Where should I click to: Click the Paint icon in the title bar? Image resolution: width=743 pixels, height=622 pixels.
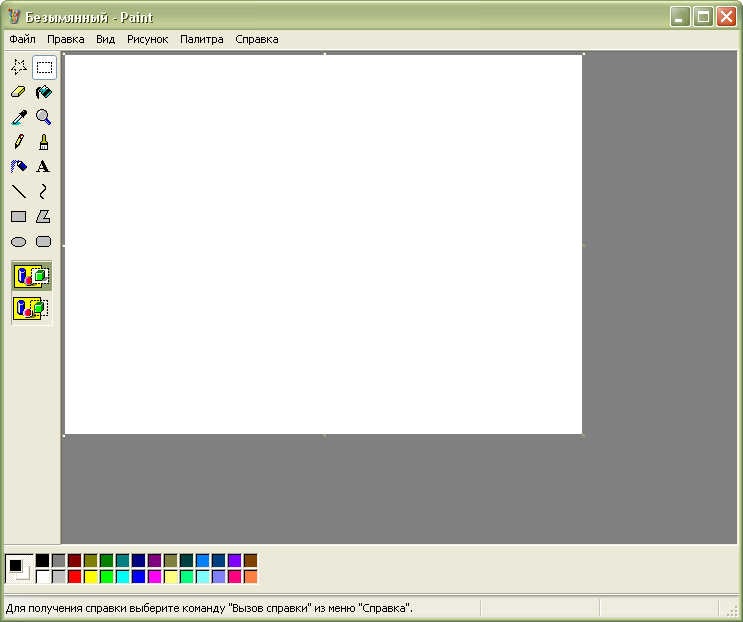click(x=14, y=17)
